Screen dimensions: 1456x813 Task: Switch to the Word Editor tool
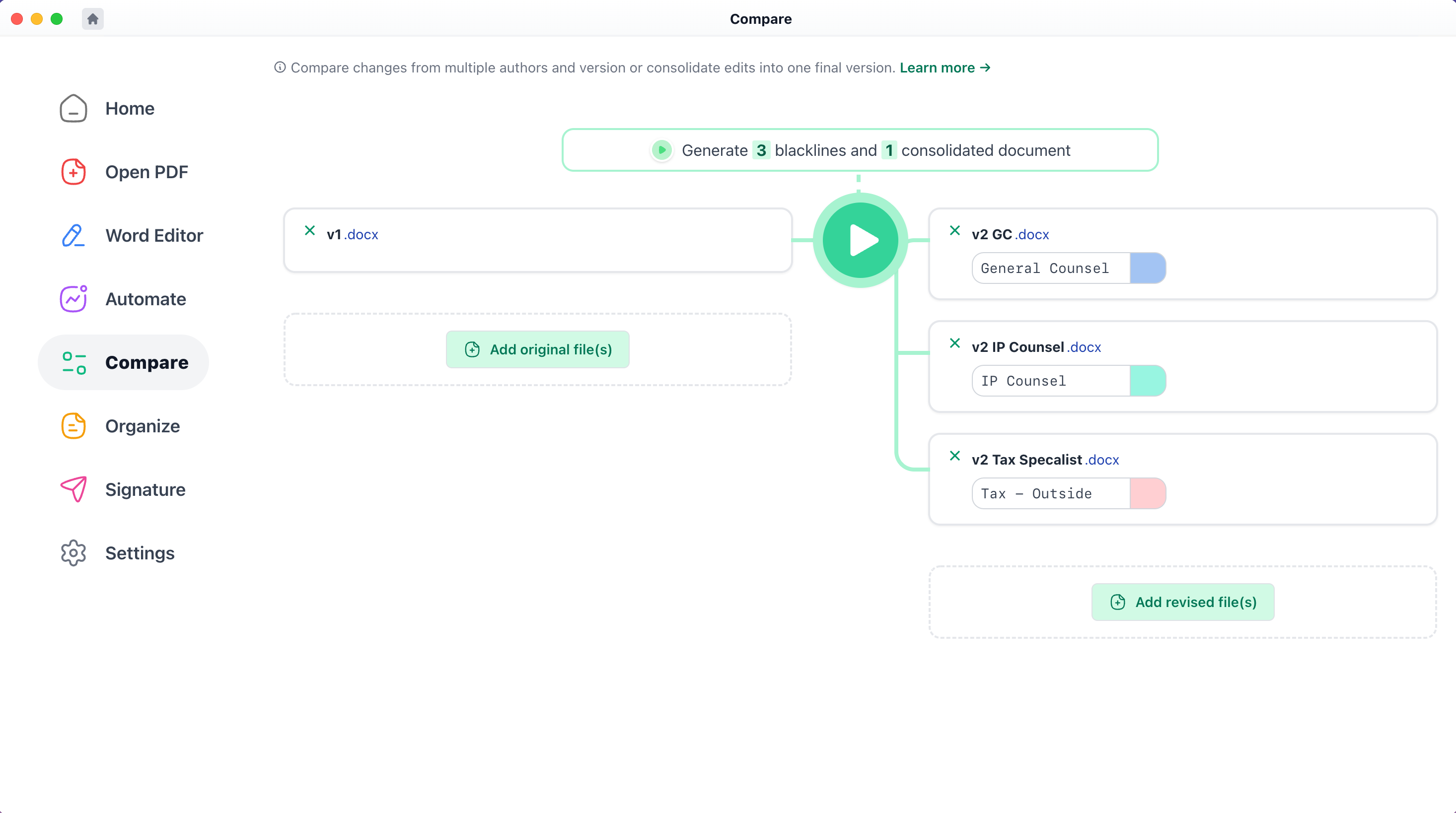pos(154,236)
